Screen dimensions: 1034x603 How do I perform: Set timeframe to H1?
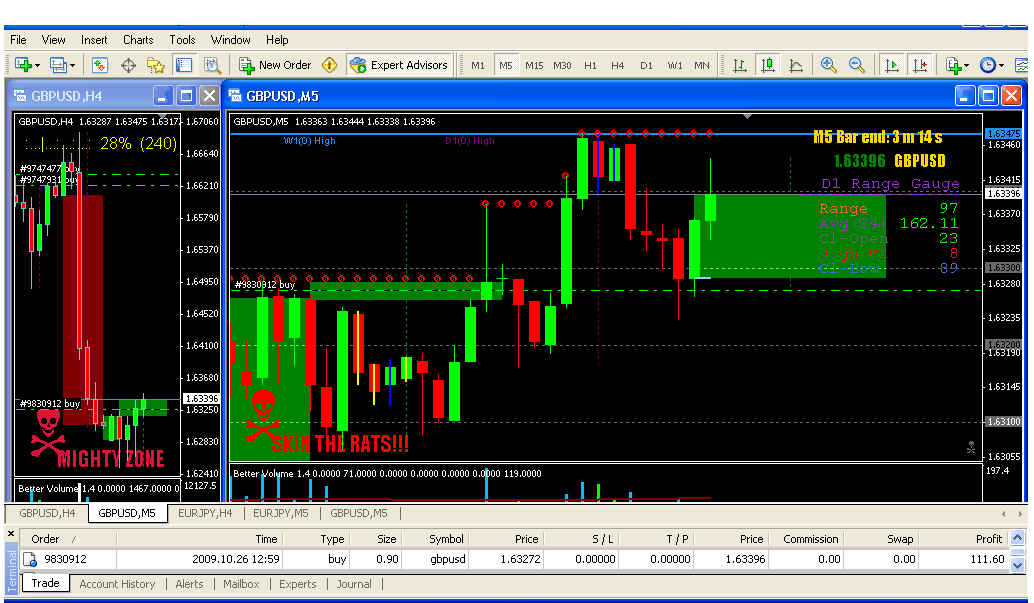590,65
